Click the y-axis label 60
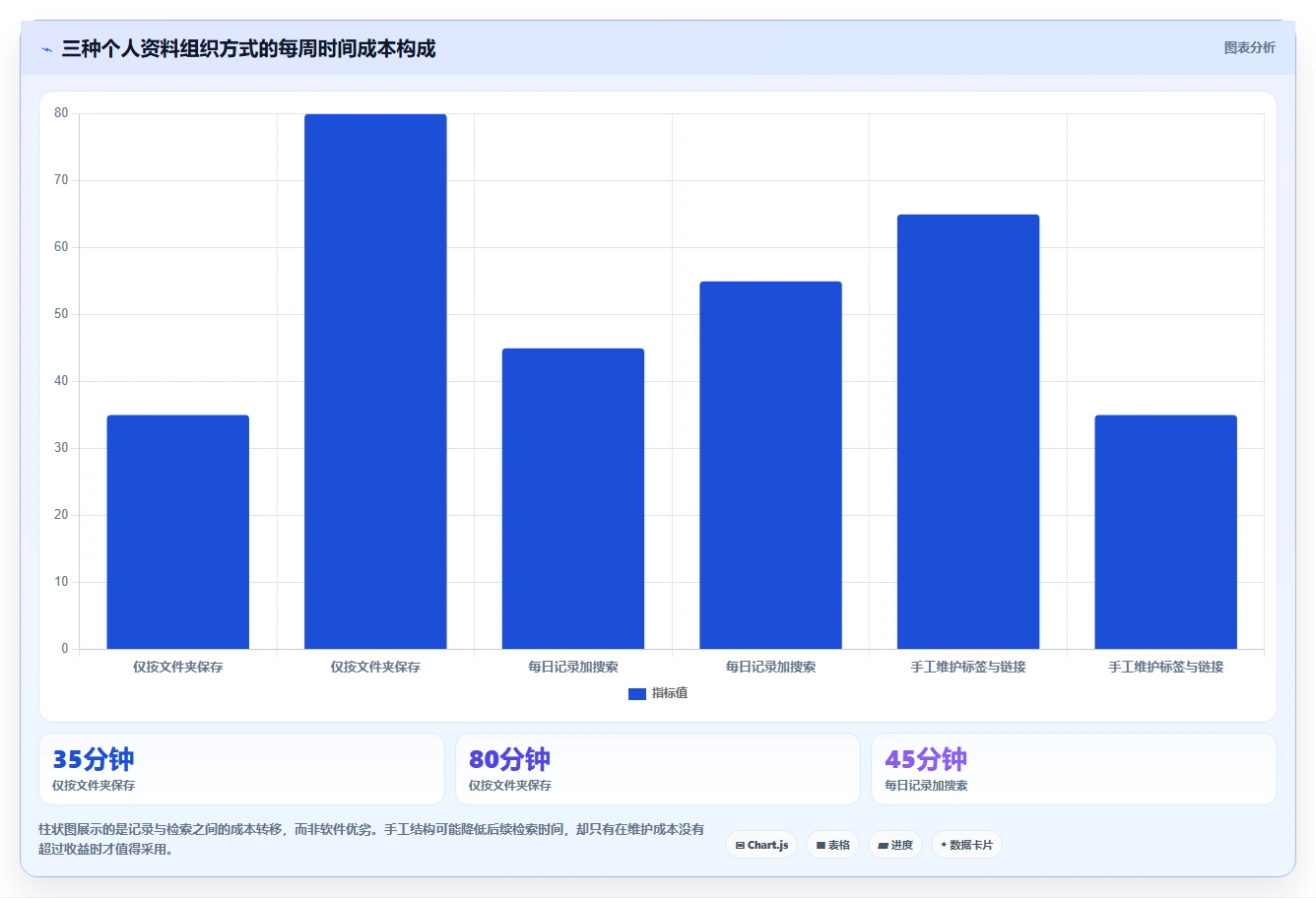Image resolution: width=1316 pixels, height=898 pixels. pyautogui.click(x=61, y=247)
